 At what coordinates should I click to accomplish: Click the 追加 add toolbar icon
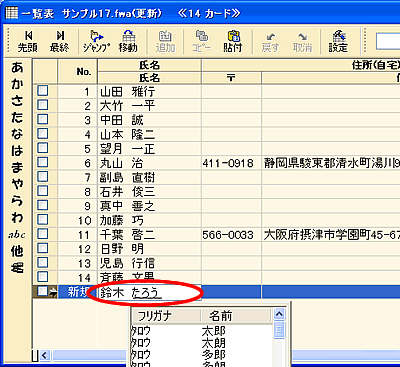pyautogui.click(x=165, y=42)
